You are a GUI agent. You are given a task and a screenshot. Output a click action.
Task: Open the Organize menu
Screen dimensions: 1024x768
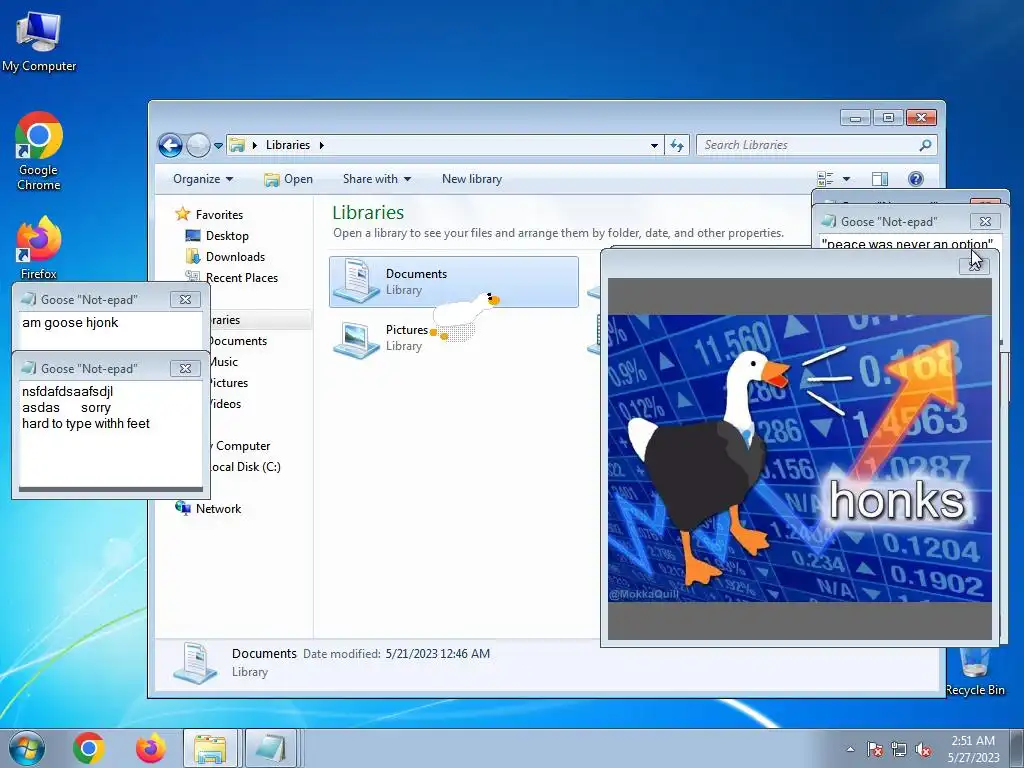[202, 179]
